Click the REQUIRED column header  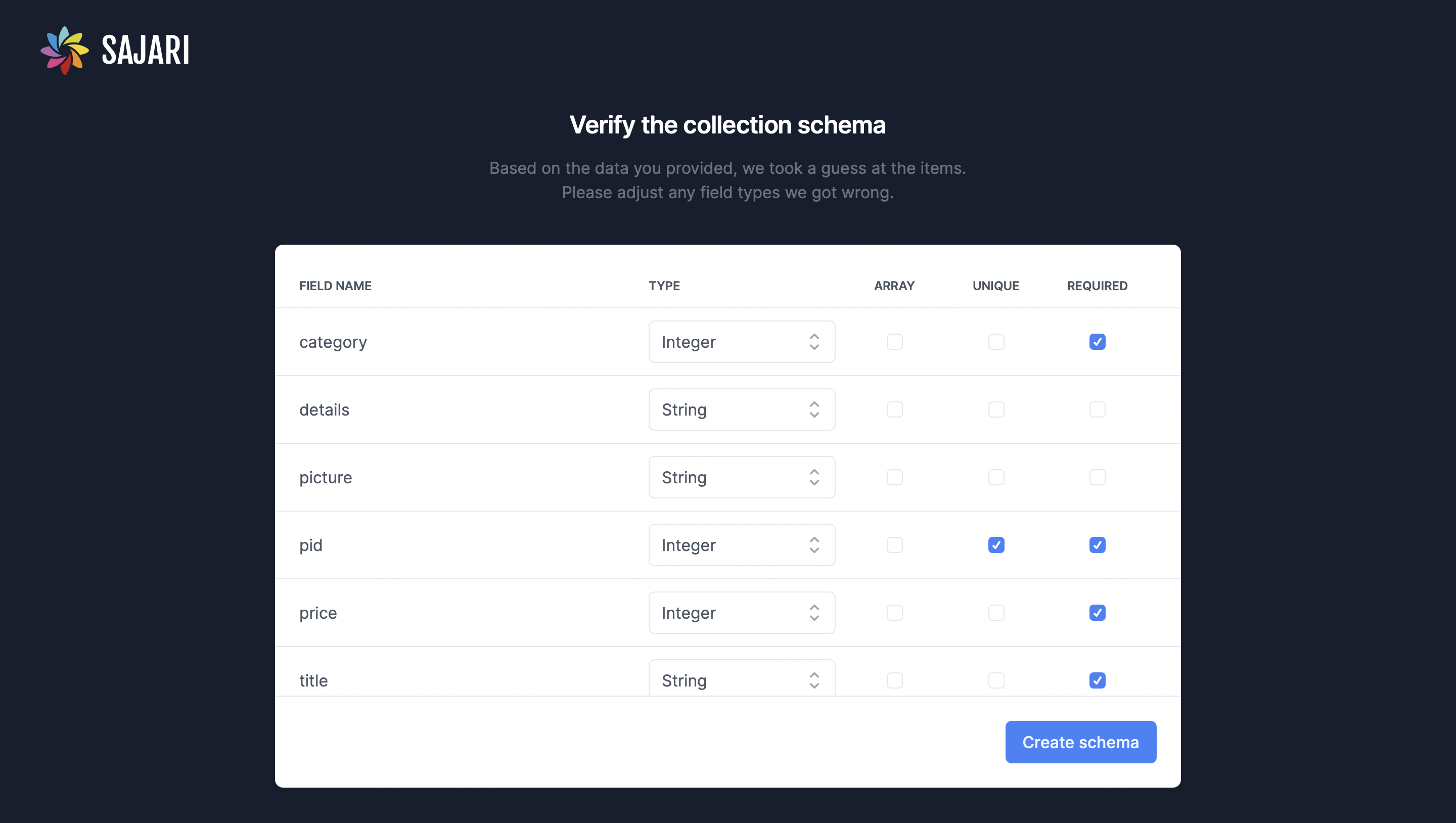[1097, 286]
